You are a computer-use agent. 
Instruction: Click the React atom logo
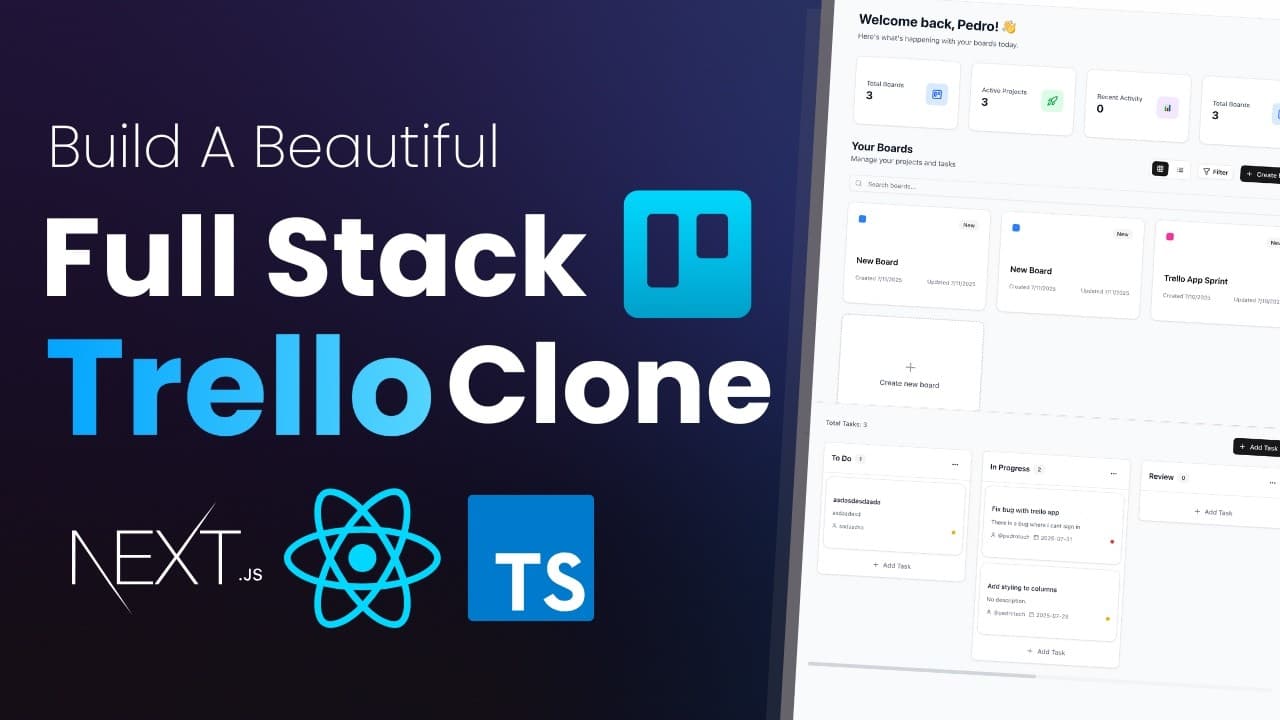(x=362, y=558)
